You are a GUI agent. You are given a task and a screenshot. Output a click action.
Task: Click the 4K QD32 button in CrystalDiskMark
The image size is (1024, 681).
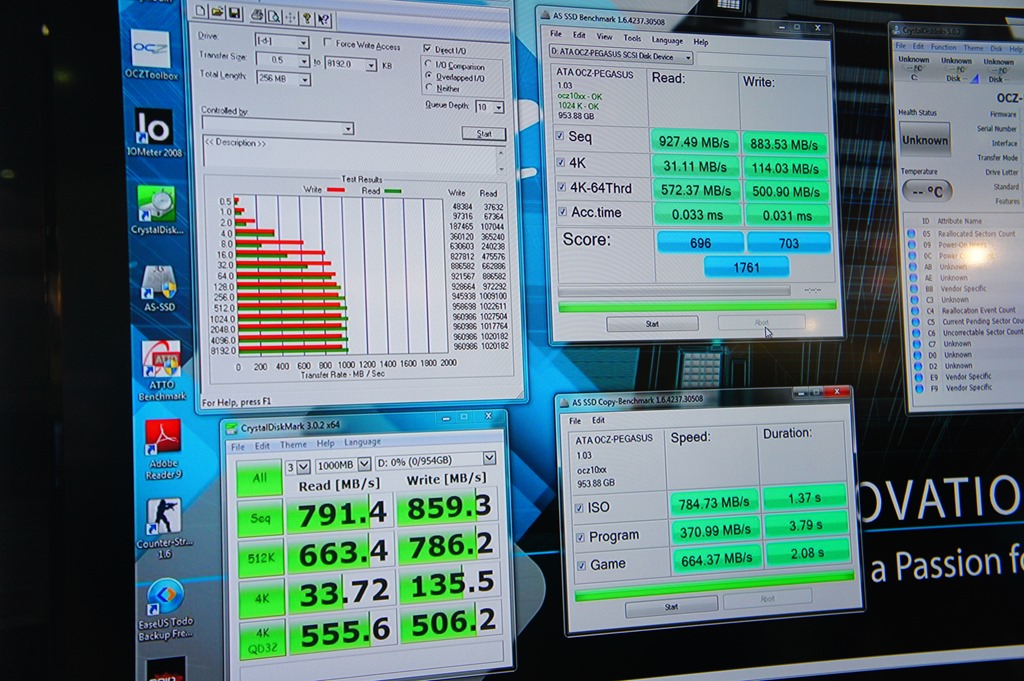point(263,639)
